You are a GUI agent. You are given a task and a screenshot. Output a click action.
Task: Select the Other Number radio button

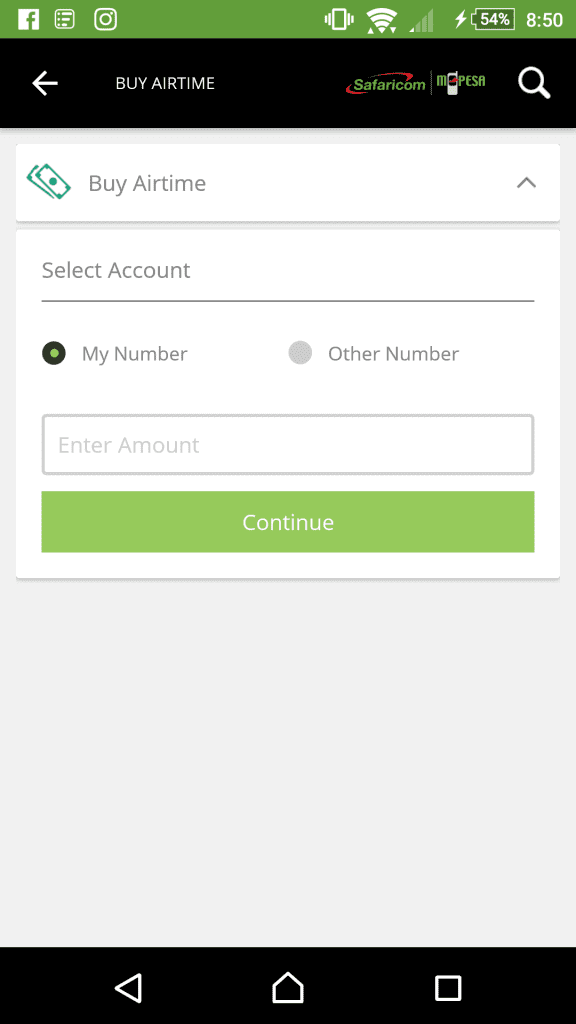[300, 353]
